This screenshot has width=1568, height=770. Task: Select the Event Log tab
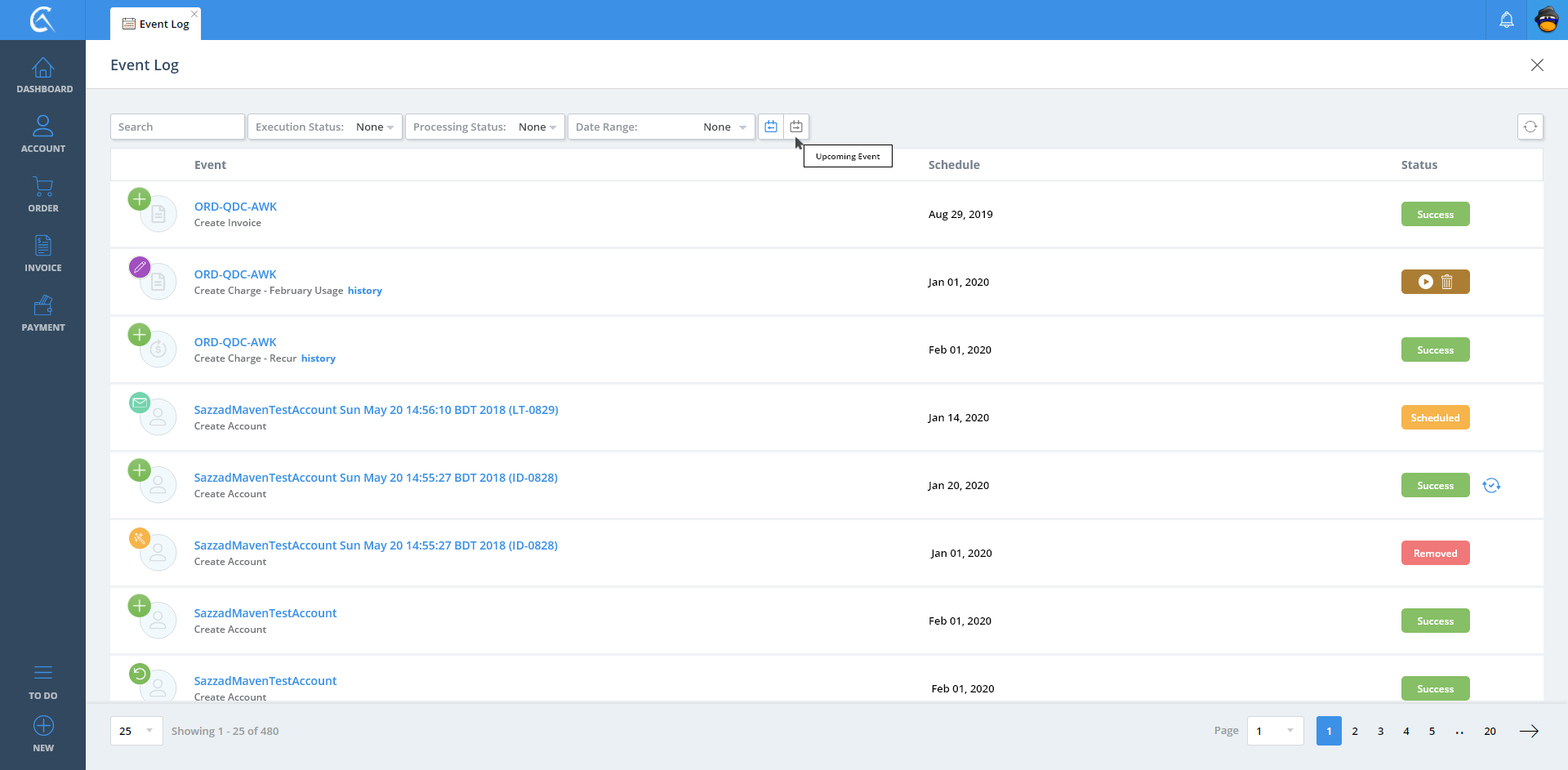coord(156,24)
